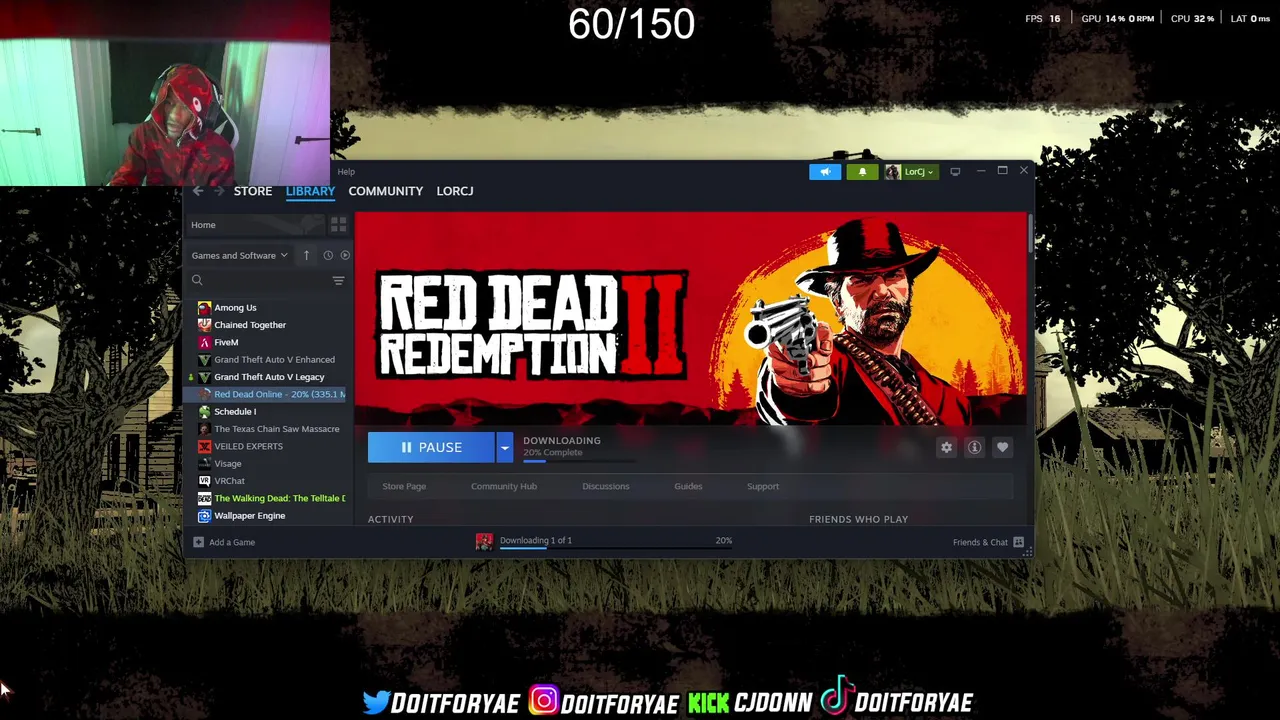
Task: Click the recent clock icon in the sidebar
Action: pos(328,255)
